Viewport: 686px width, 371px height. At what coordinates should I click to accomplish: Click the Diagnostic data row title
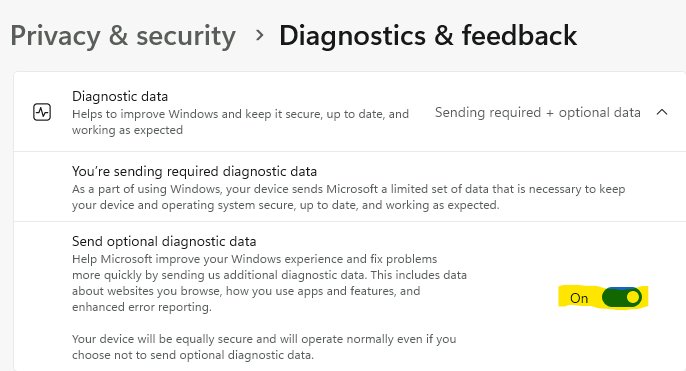pyautogui.click(x=120, y=96)
